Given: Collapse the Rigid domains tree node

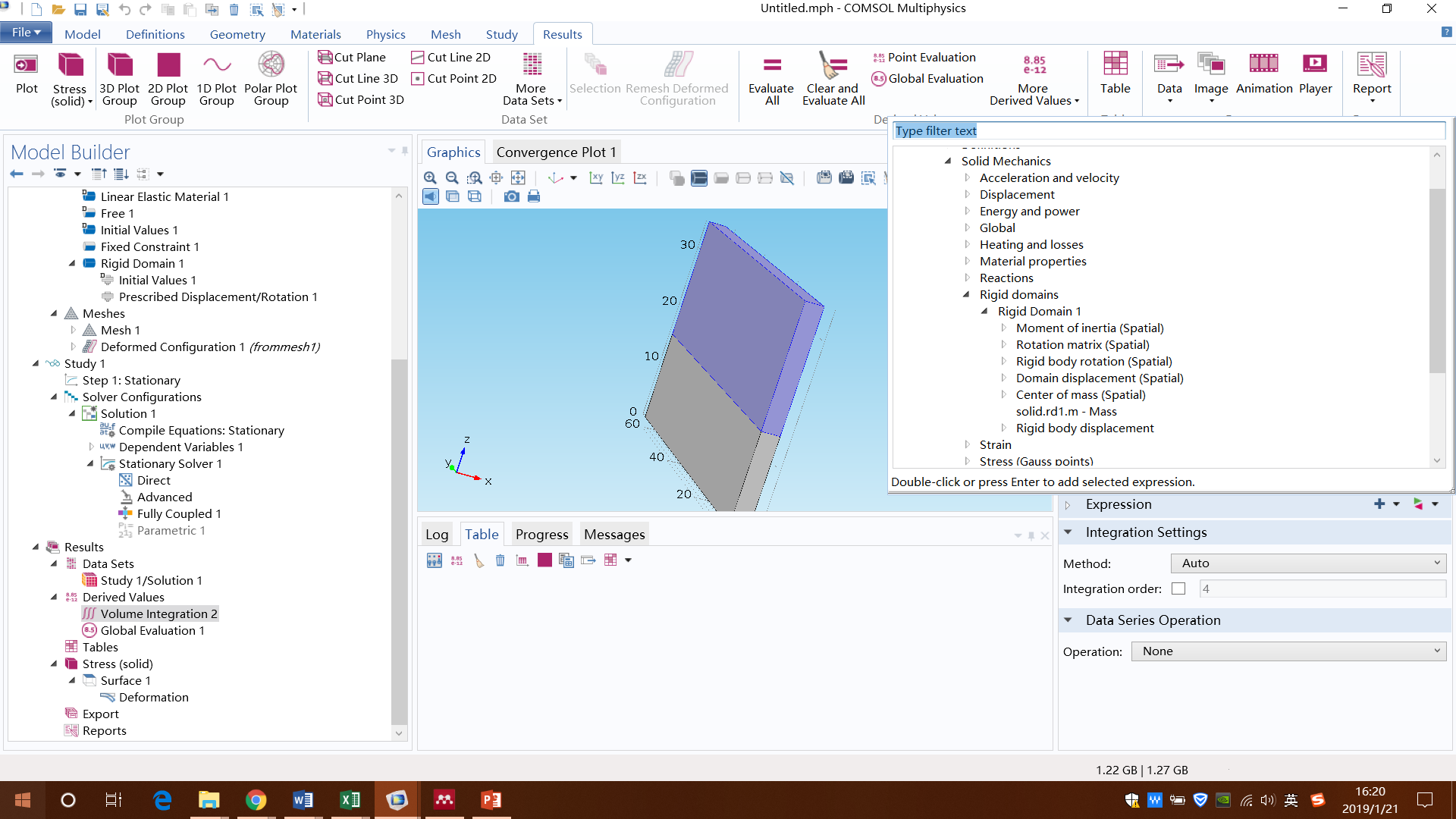Looking at the screenshot, I should [967, 294].
